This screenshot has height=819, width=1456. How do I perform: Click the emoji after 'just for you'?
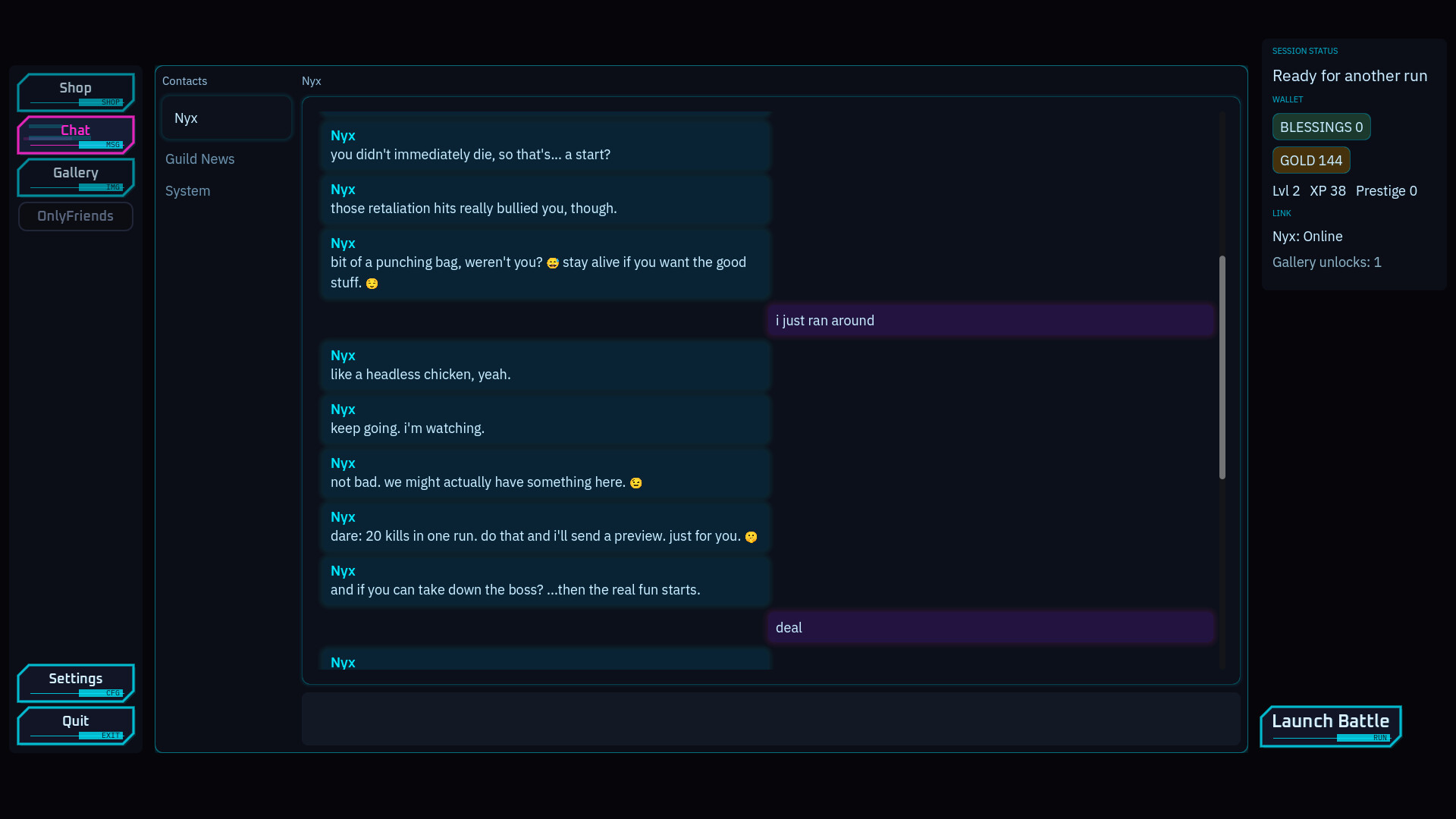751,537
